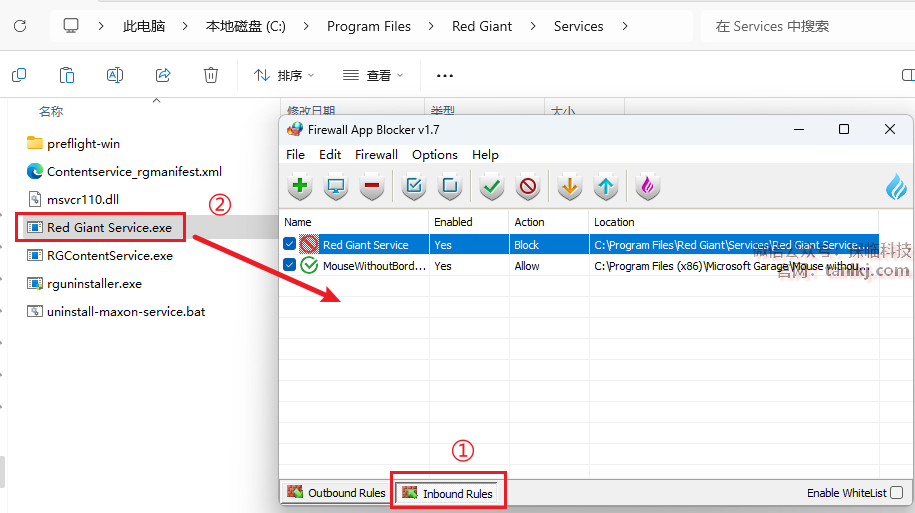Sort rules by Name column header

[x=354, y=222]
